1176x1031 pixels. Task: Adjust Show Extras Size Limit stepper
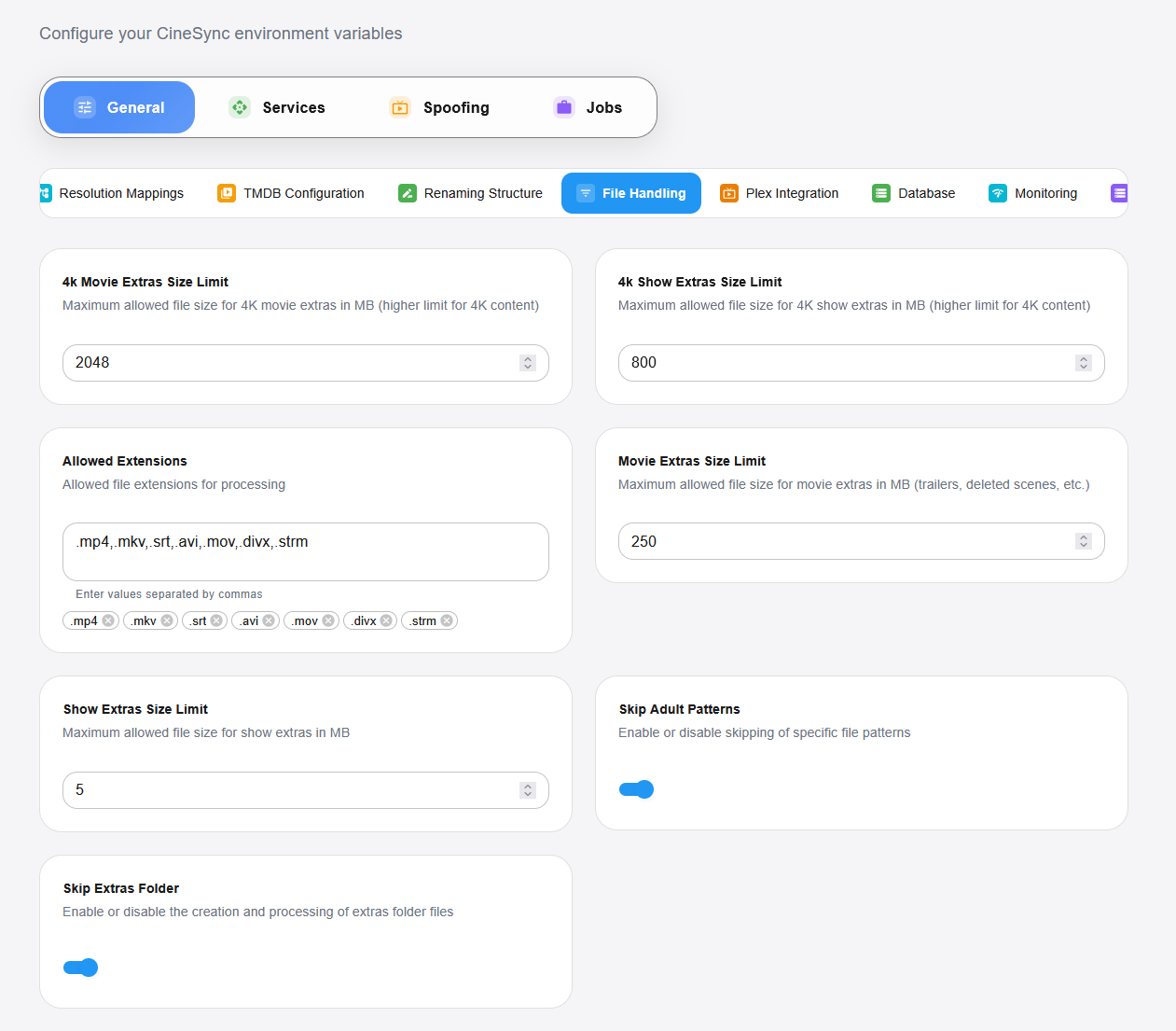tap(528, 790)
